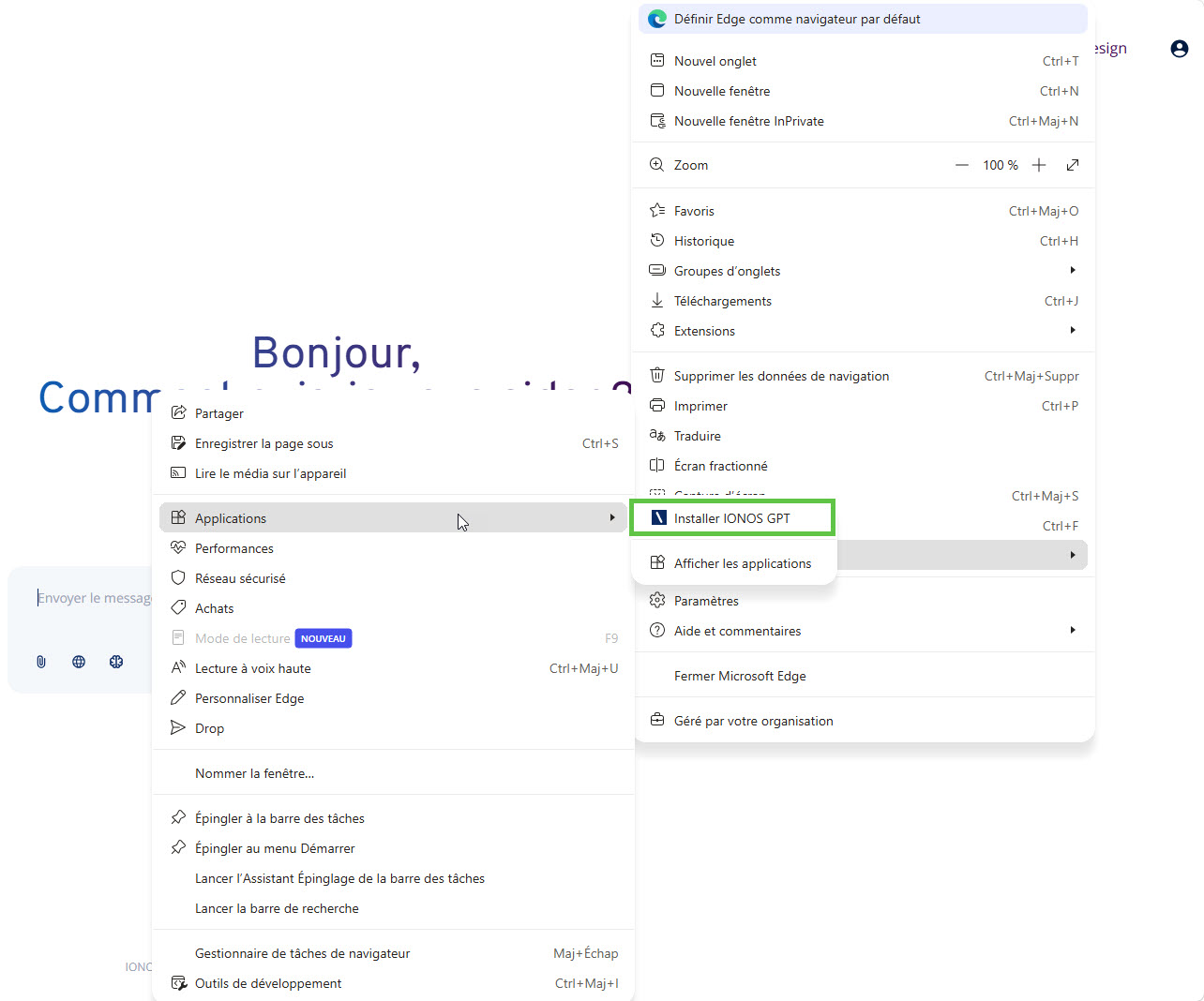
Task: Click the Partager share icon
Action: coord(178,413)
